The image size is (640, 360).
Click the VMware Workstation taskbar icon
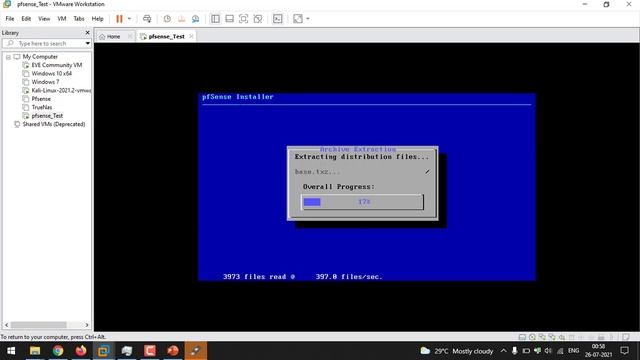point(104,351)
